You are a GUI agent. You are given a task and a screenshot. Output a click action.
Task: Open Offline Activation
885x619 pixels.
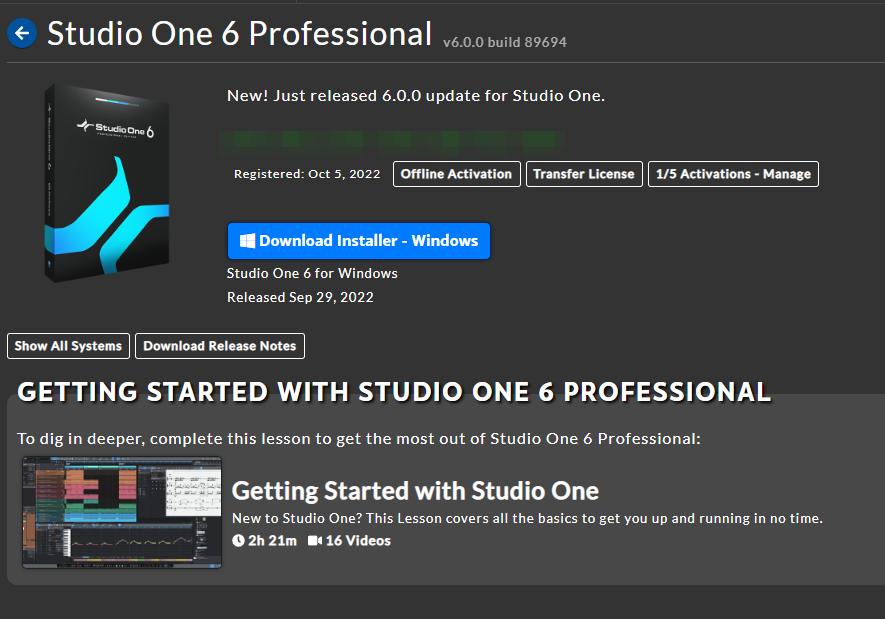click(x=456, y=174)
